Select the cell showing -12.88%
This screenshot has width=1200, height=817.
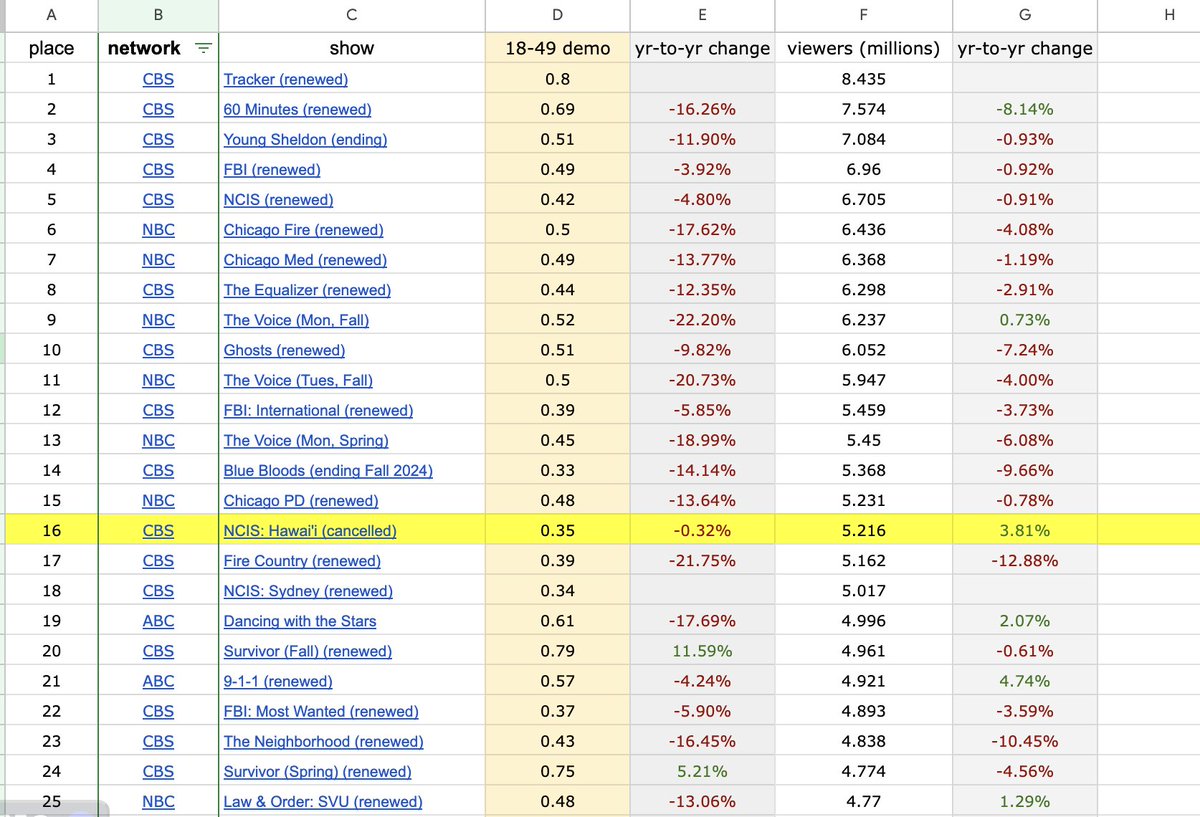[1024, 561]
